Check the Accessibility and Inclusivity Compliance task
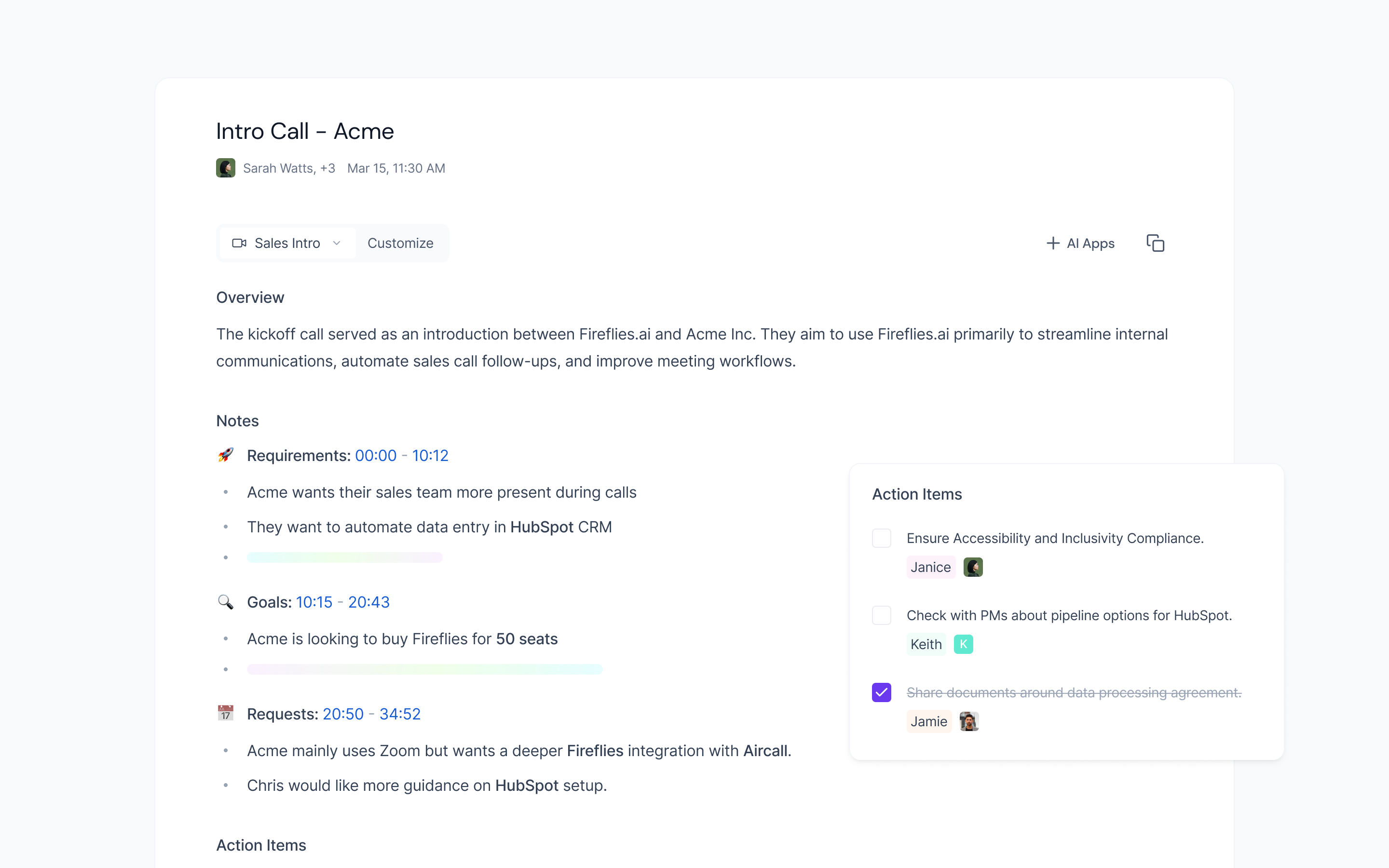 [x=882, y=538]
